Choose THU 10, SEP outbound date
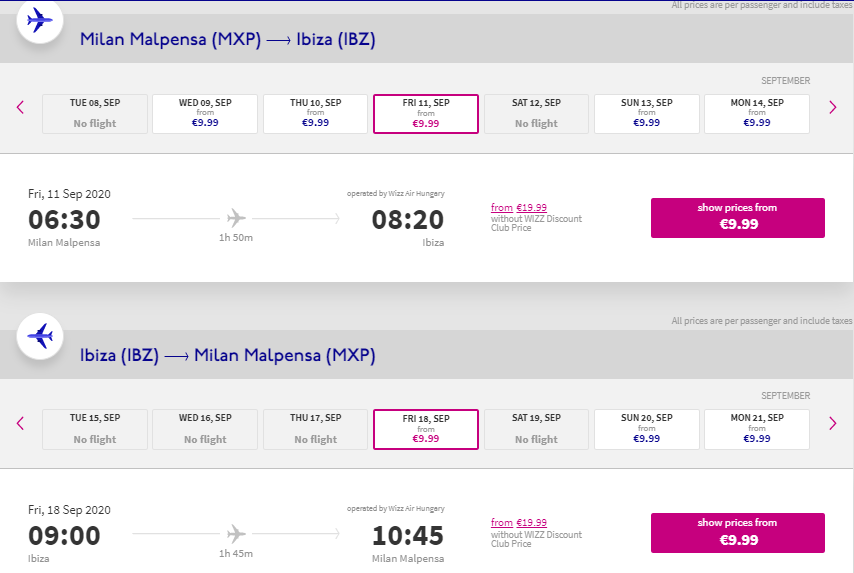The height and width of the screenshot is (573, 854). coord(315,113)
